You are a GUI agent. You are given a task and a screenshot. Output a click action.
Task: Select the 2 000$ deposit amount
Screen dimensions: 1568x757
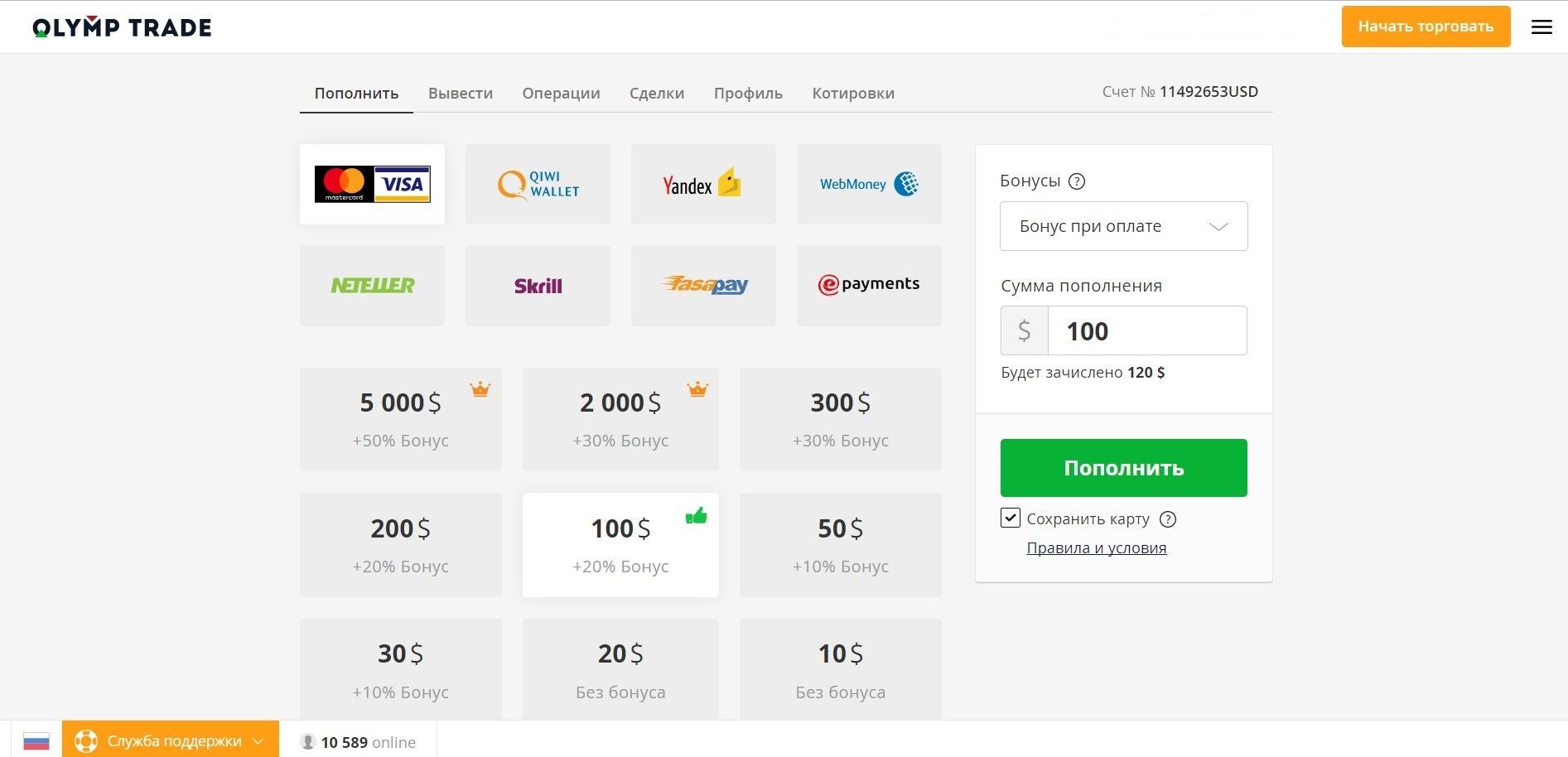point(620,420)
